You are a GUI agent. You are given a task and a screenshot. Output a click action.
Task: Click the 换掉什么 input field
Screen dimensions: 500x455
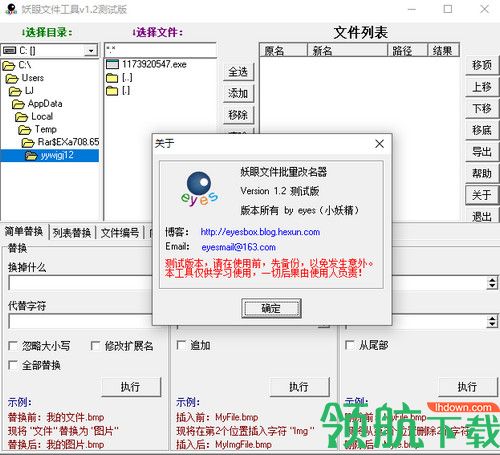[x=80, y=283]
